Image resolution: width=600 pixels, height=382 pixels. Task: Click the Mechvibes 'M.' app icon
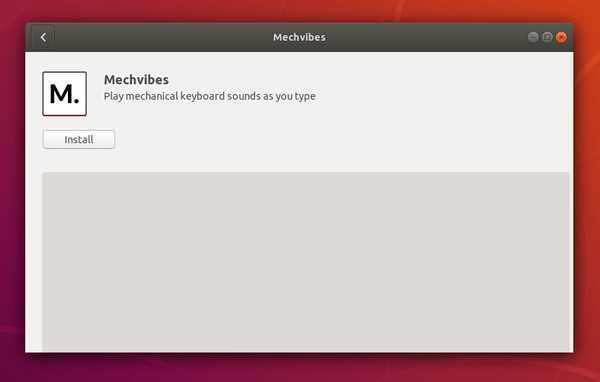(65, 94)
